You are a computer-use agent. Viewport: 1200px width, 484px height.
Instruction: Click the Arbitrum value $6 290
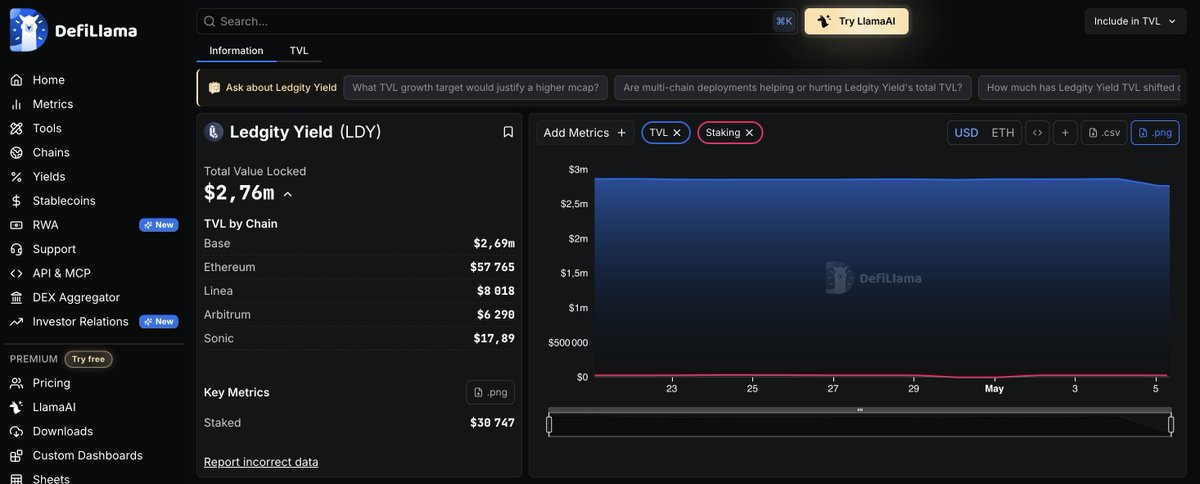496,315
